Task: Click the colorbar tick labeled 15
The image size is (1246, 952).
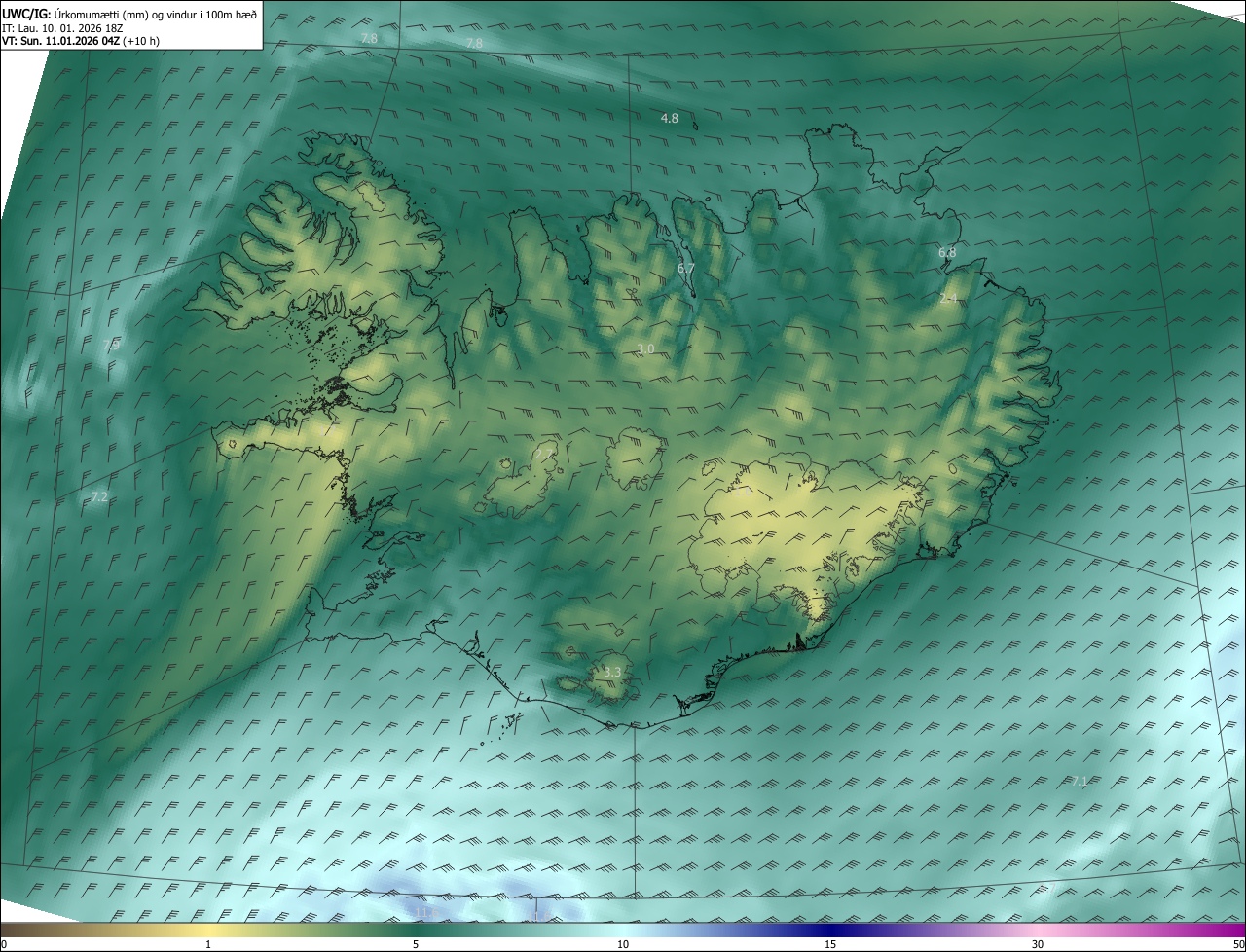Action: click(830, 944)
